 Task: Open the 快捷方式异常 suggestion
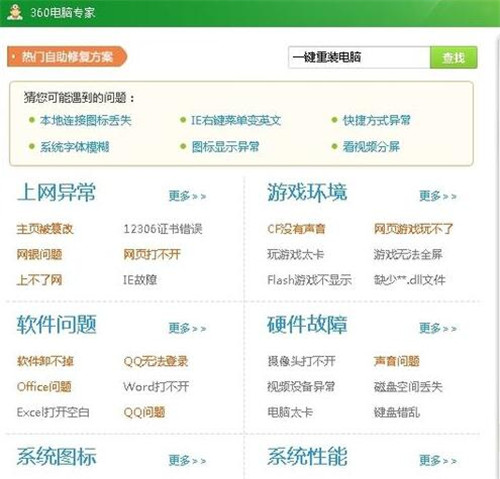377,120
